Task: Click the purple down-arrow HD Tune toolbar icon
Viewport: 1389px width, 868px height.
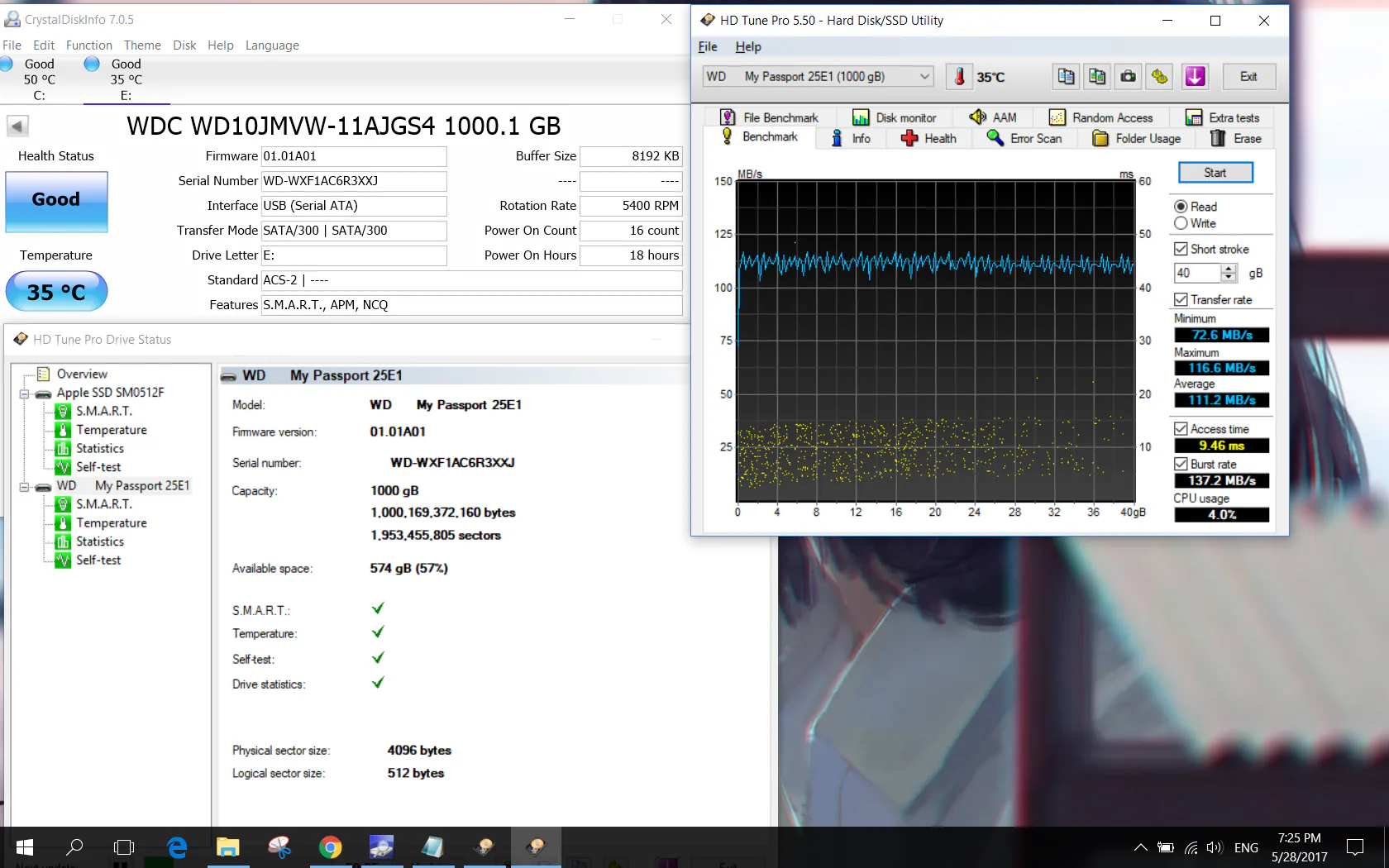Action: (1196, 77)
